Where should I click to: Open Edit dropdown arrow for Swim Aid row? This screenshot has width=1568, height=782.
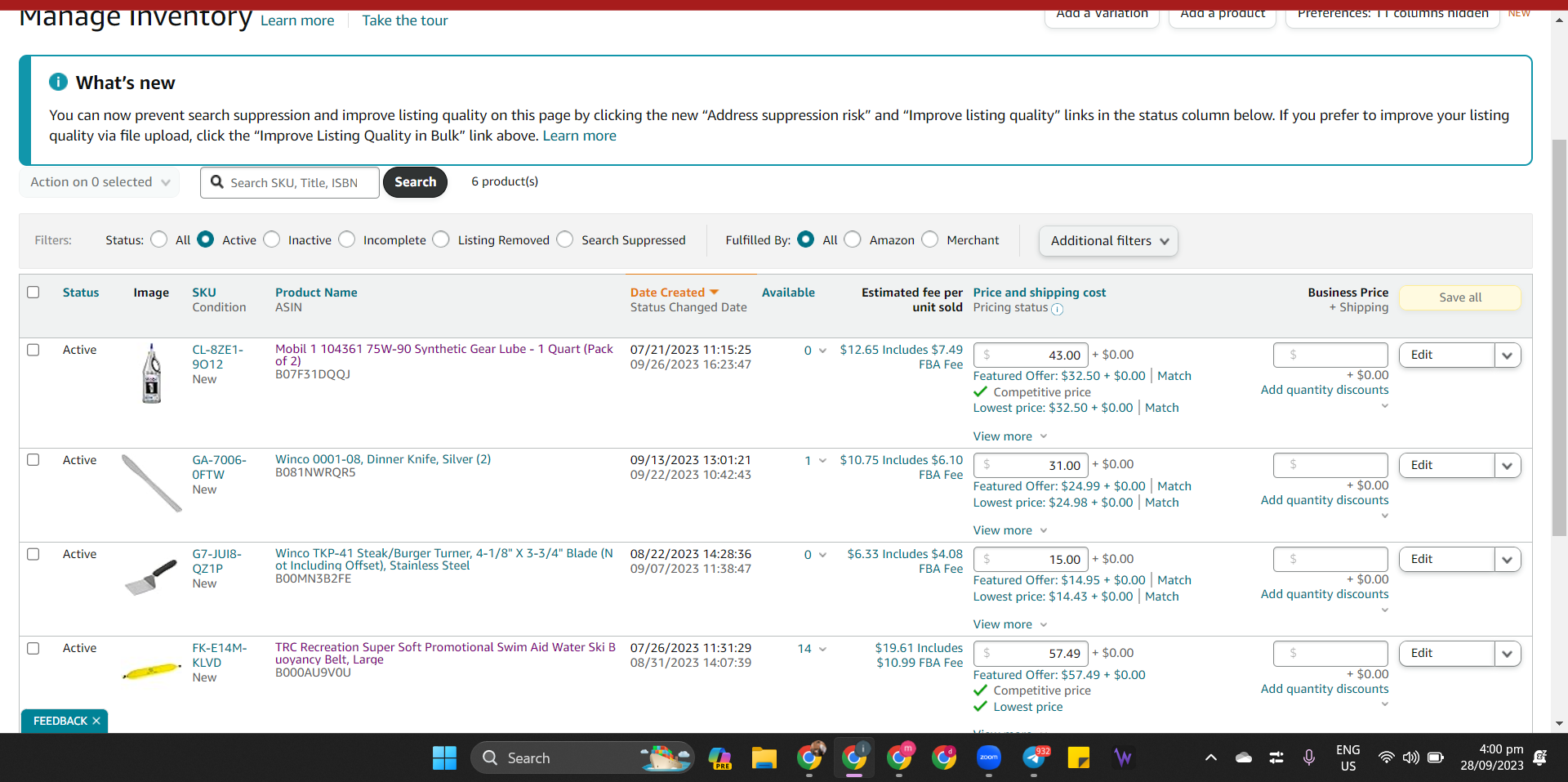[x=1508, y=654]
